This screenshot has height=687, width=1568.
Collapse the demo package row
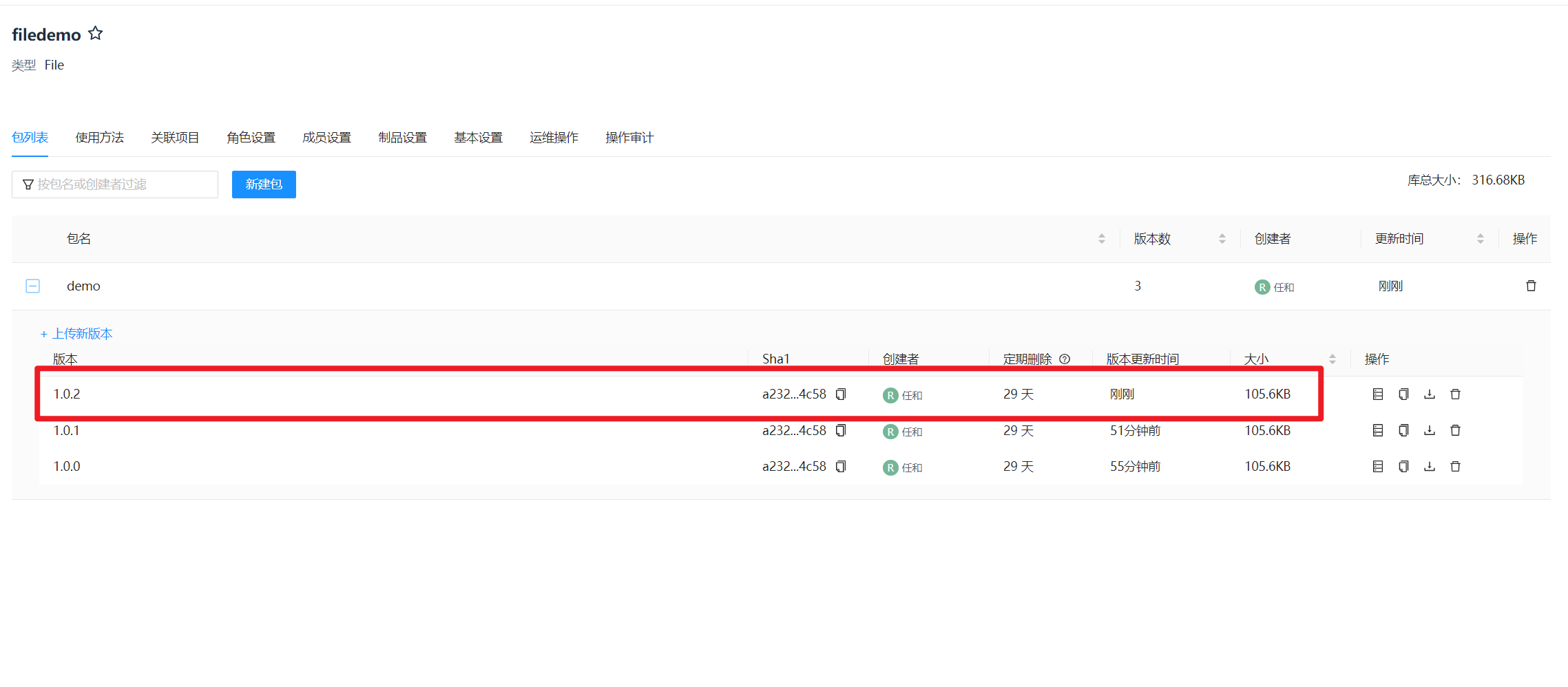pos(32,286)
